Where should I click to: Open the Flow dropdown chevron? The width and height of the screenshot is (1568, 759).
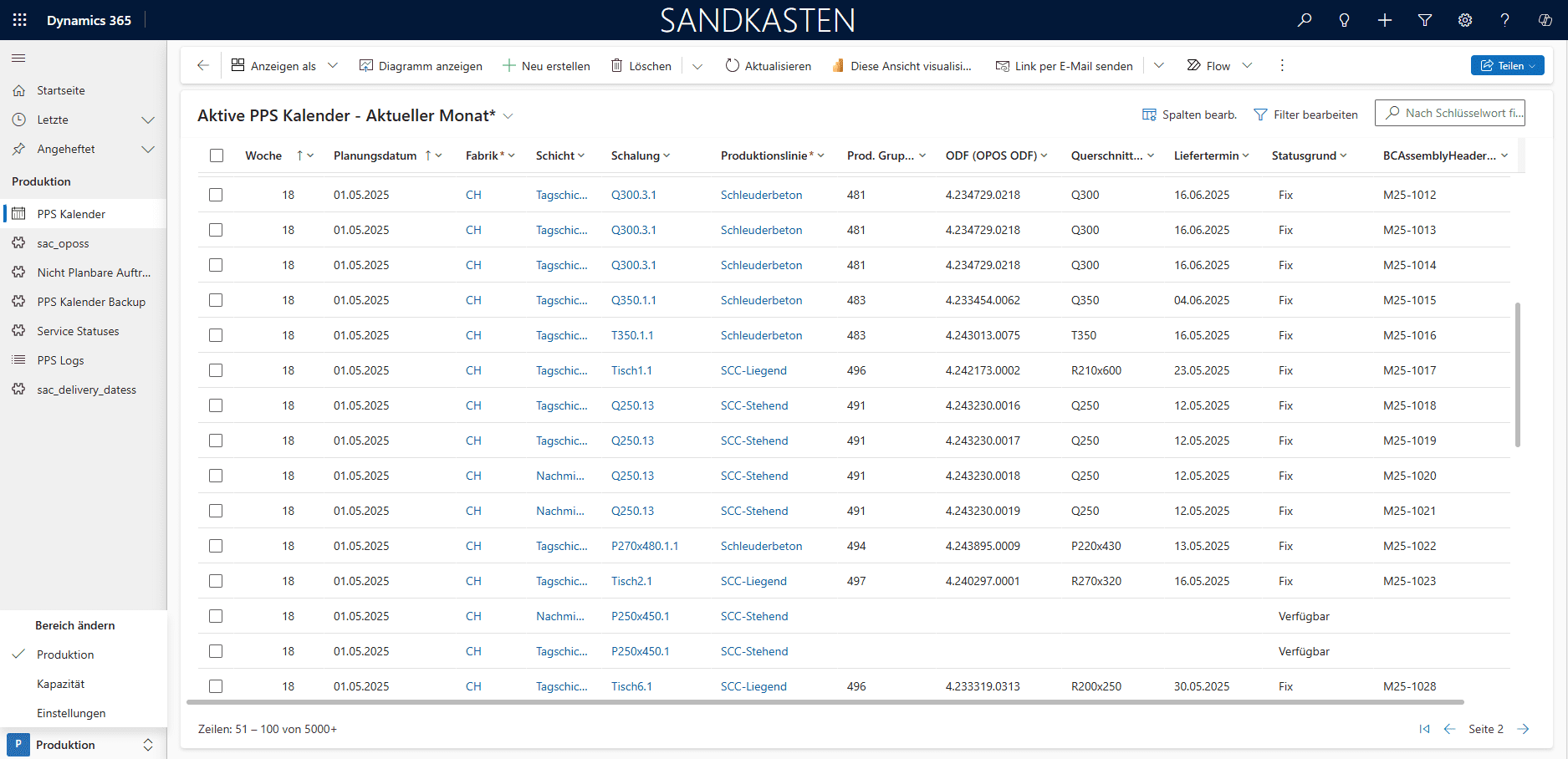coord(1247,65)
